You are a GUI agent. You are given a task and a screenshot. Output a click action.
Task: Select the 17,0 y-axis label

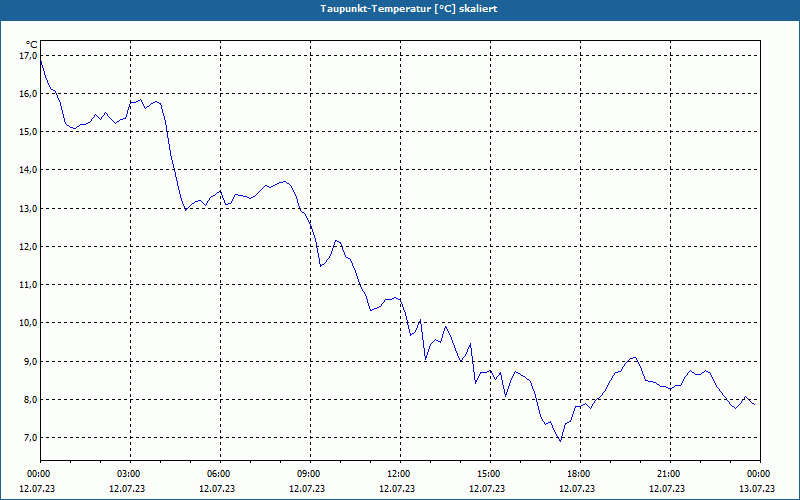28,55
